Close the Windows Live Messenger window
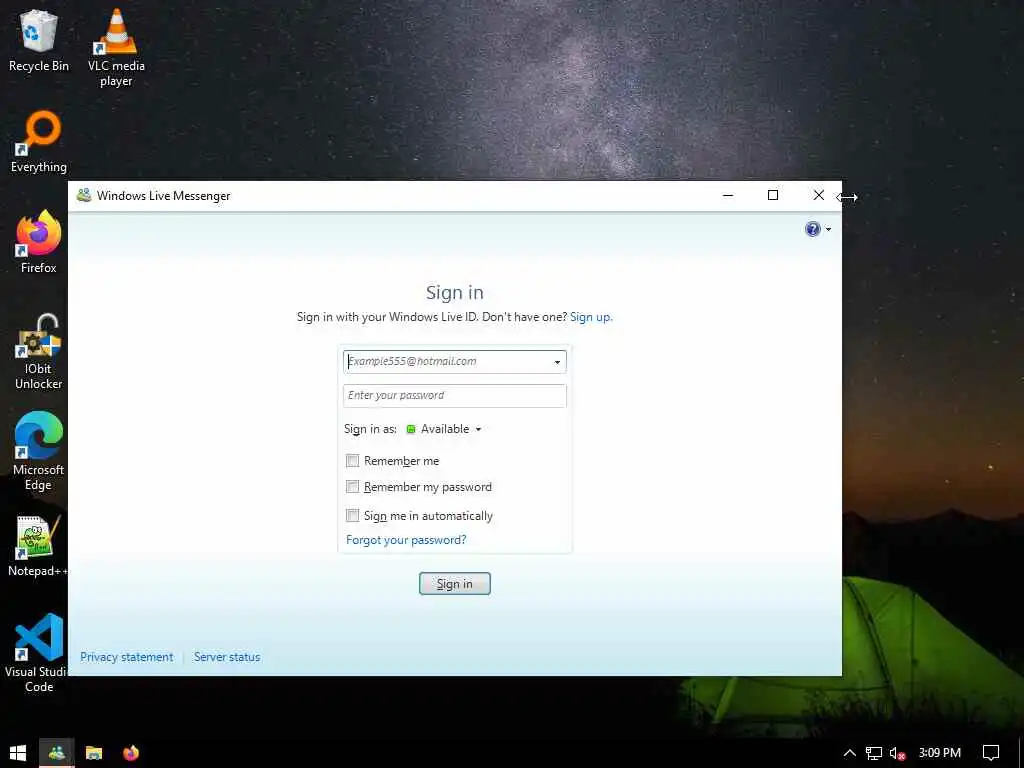 click(x=818, y=195)
